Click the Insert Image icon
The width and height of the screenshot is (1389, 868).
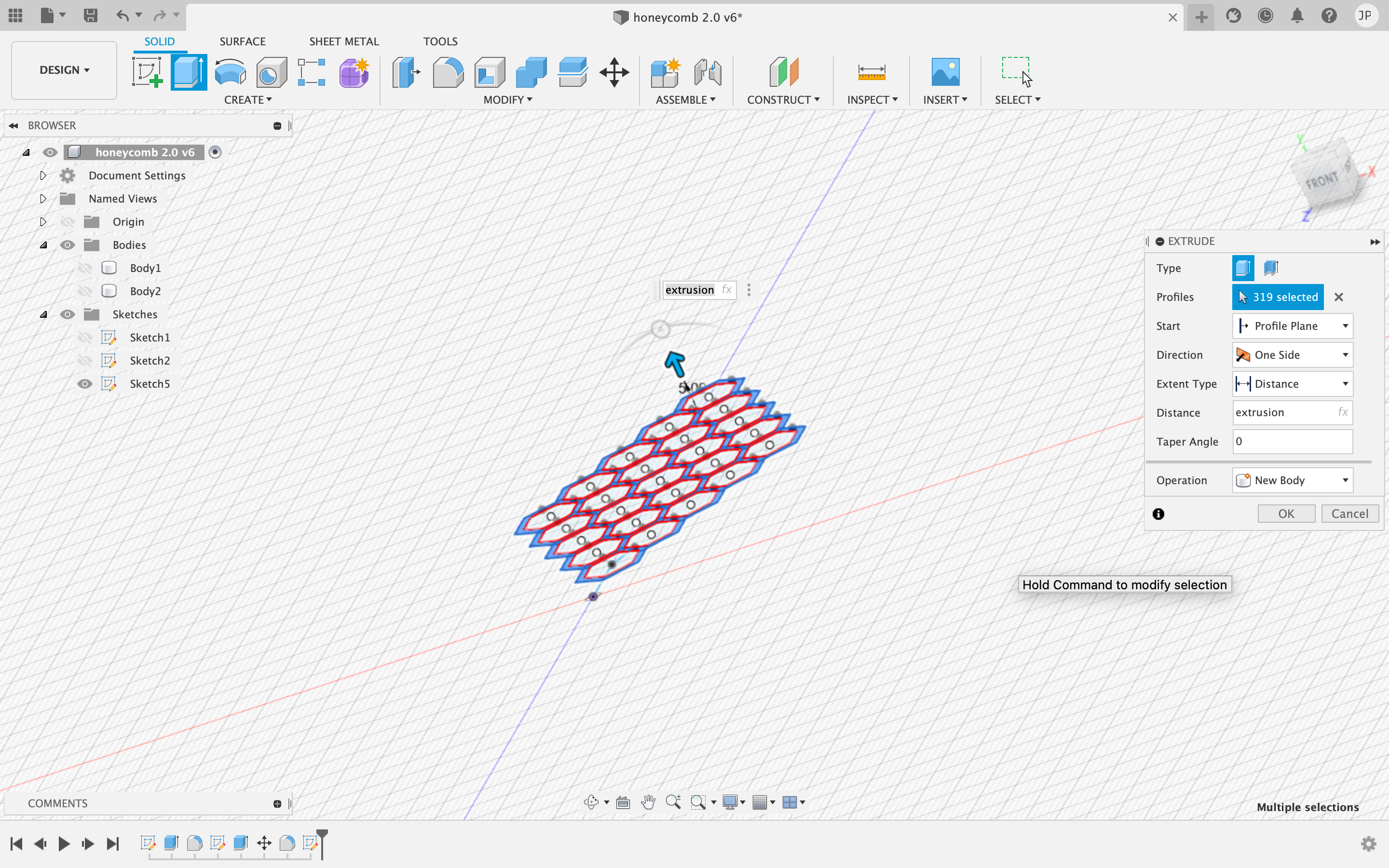point(945,72)
